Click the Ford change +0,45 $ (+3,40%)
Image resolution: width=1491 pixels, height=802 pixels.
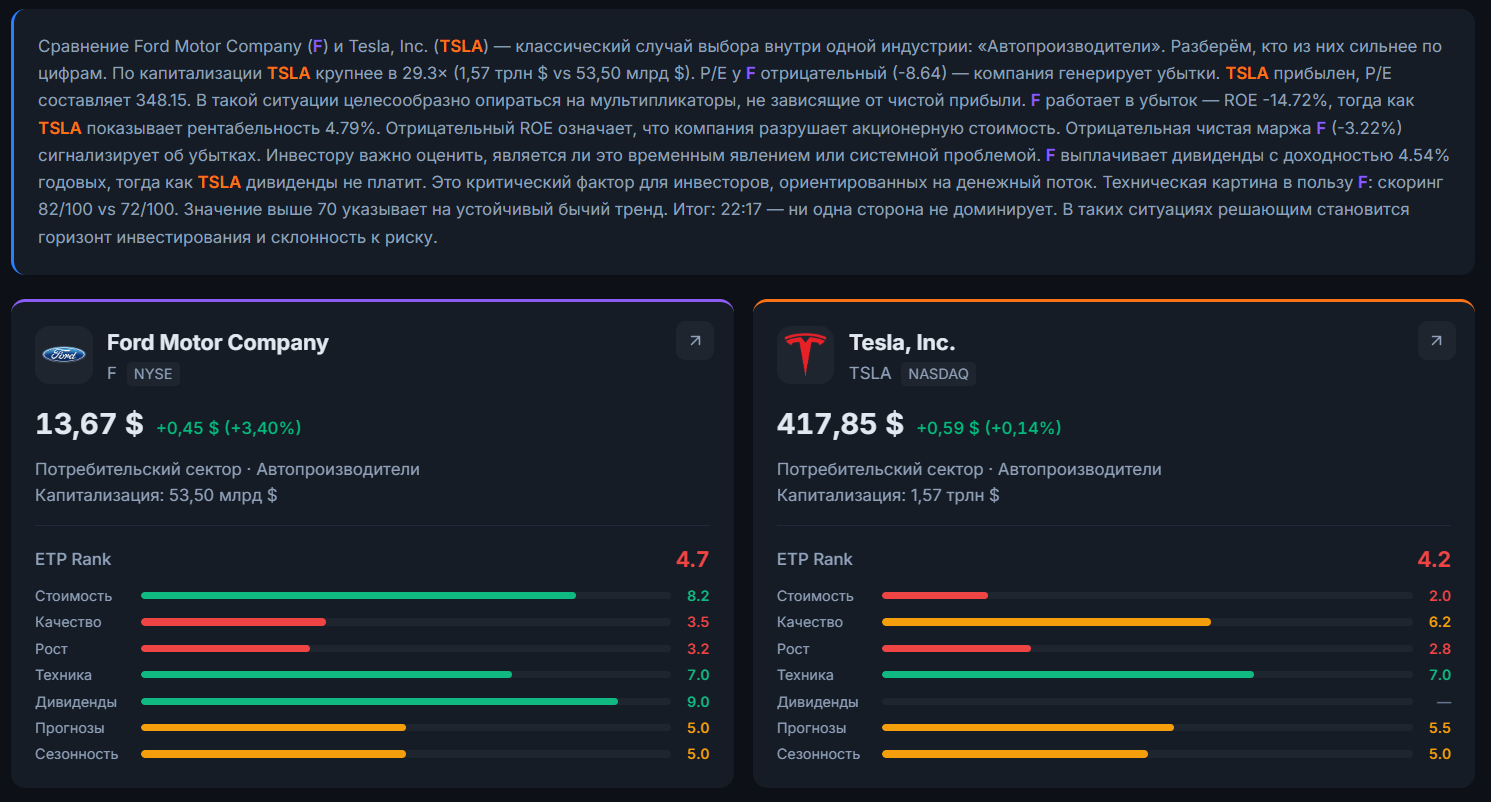(228, 428)
